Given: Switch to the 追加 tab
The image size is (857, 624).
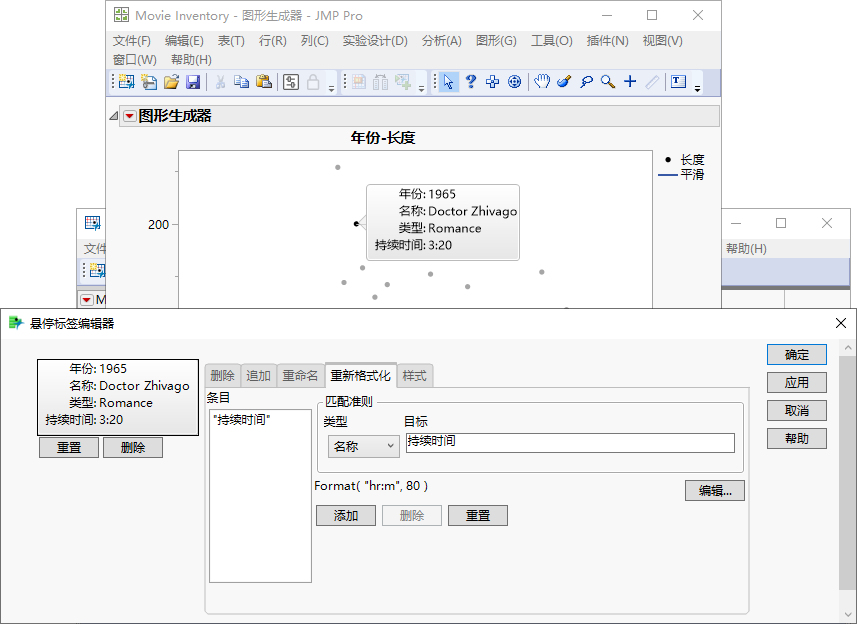Looking at the screenshot, I should (x=258, y=375).
